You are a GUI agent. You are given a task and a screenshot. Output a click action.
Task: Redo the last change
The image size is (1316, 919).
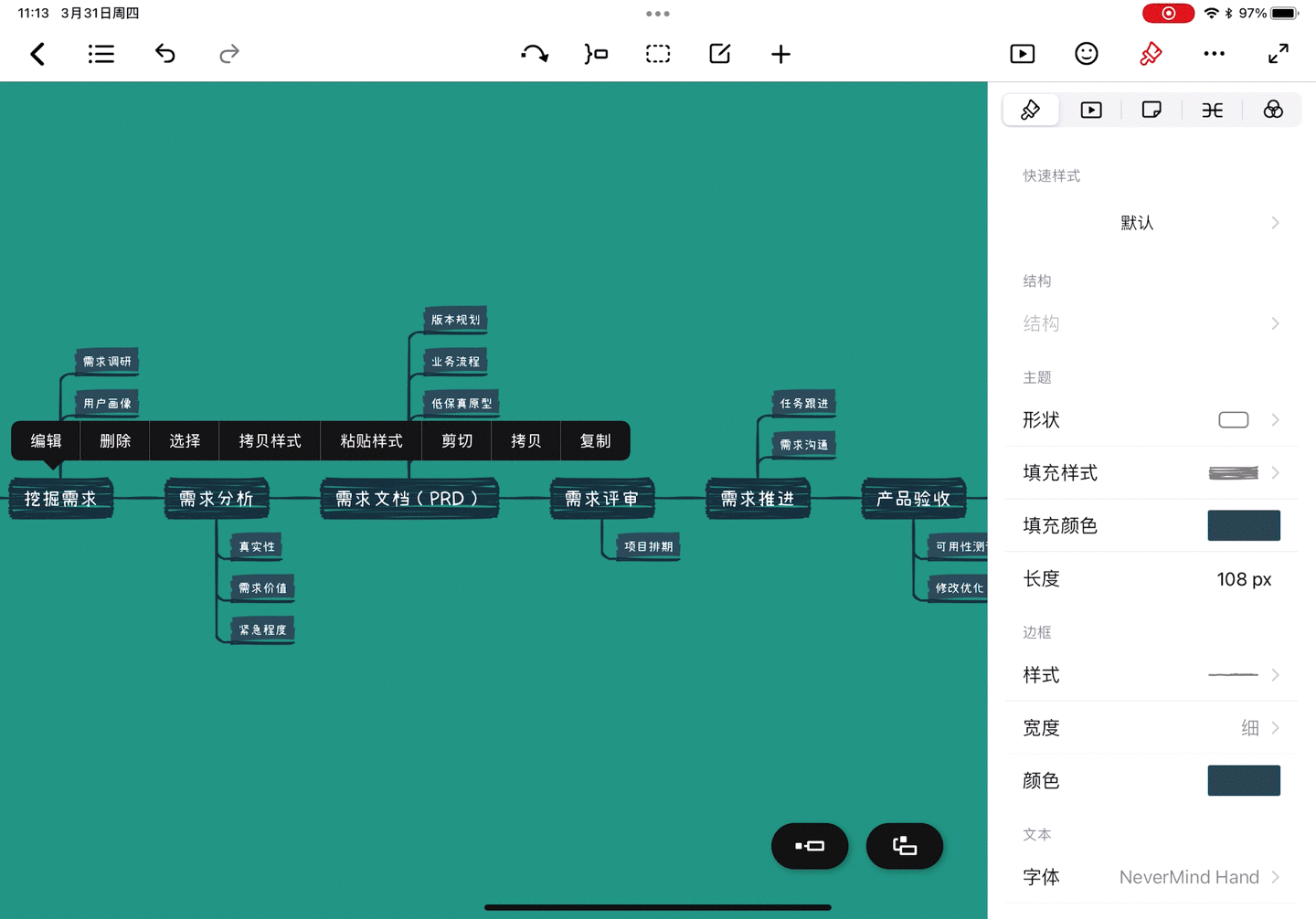228,54
